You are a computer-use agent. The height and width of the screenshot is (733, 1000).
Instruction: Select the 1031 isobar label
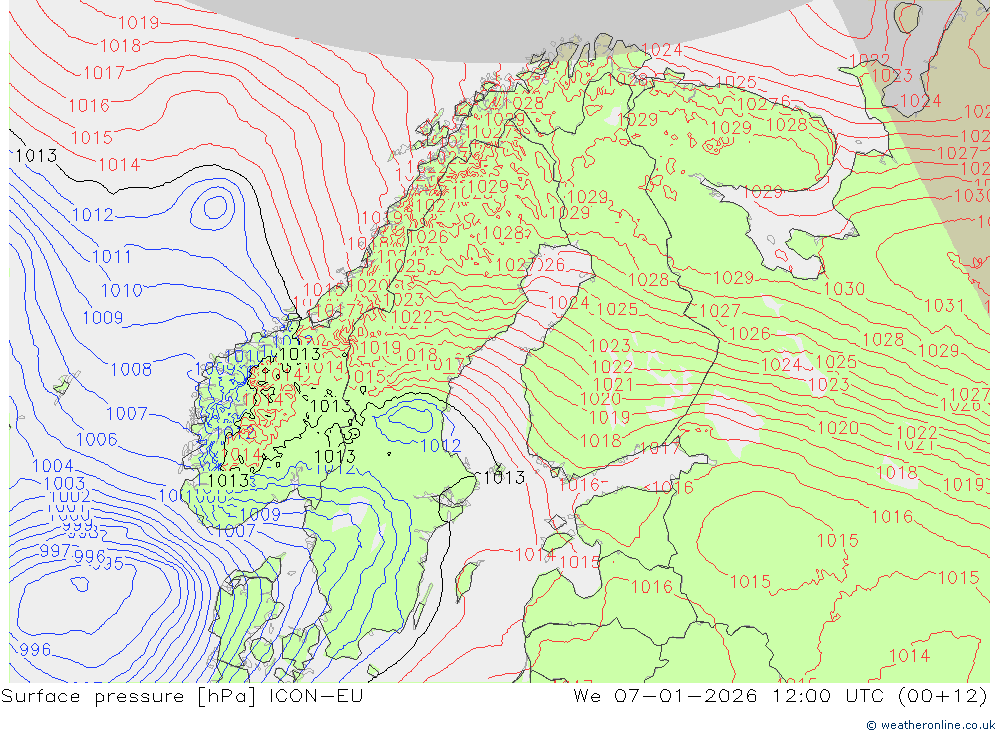pyautogui.click(x=944, y=306)
